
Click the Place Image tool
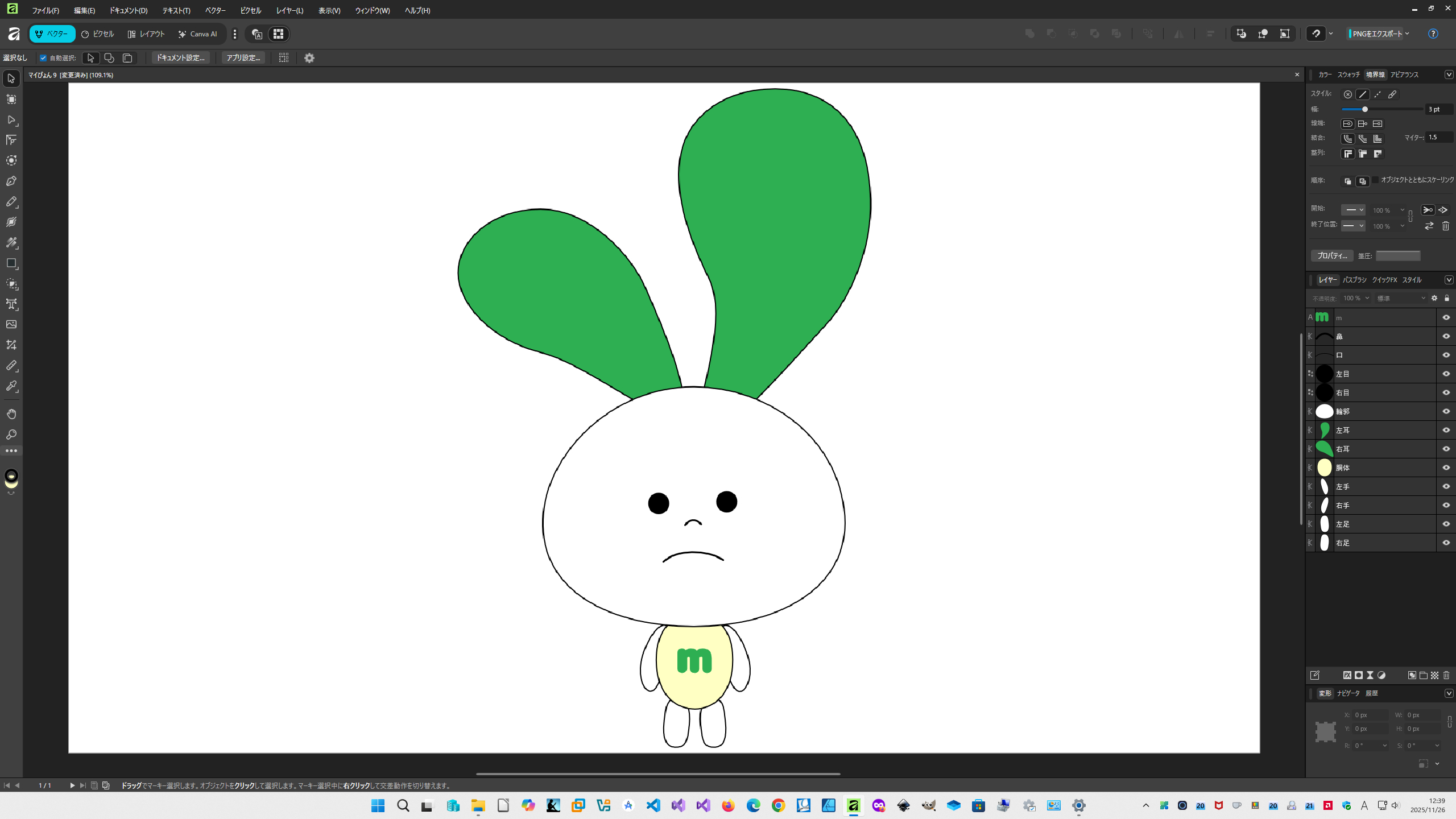coord(11,324)
